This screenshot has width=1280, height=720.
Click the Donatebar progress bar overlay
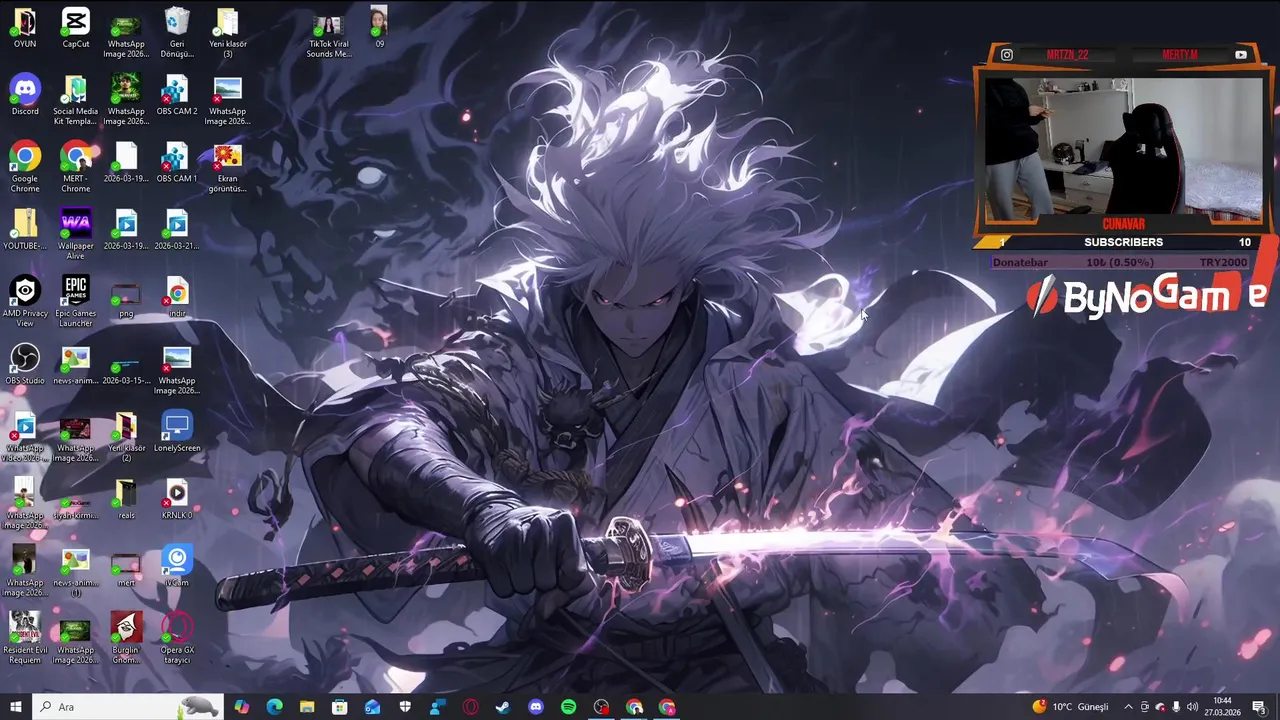(x=1118, y=262)
